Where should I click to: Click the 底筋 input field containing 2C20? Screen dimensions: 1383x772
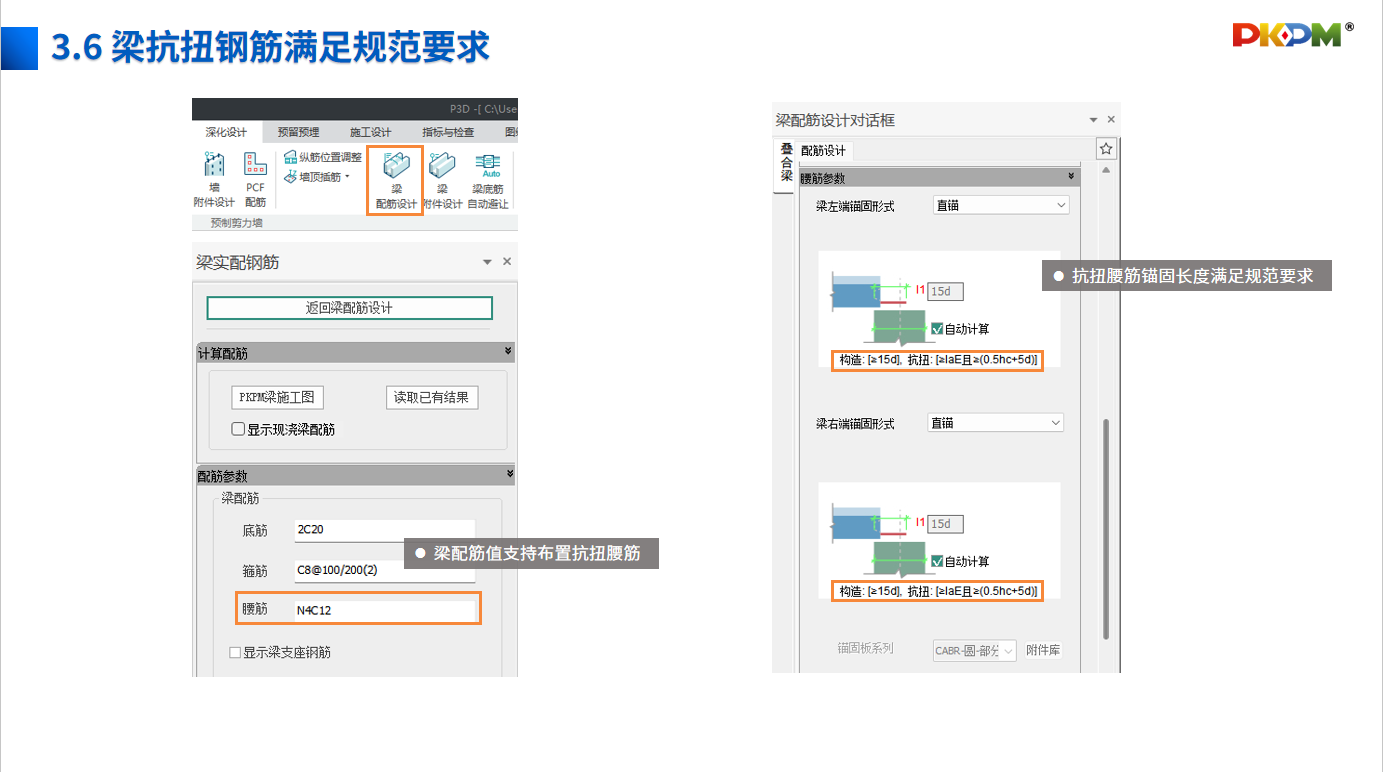(x=384, y=531)
